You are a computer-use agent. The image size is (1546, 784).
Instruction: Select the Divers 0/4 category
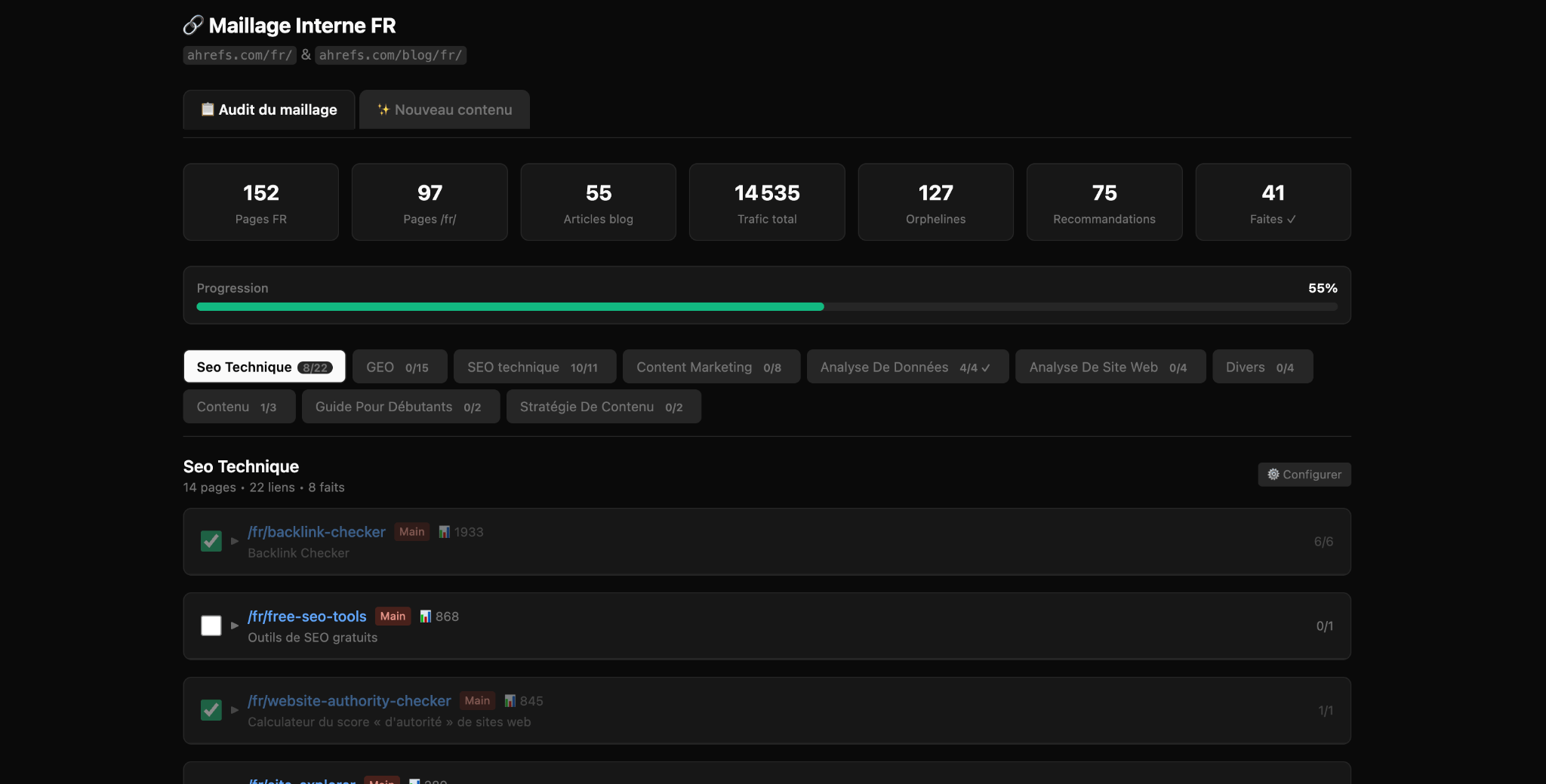(x=1262, y=367)
